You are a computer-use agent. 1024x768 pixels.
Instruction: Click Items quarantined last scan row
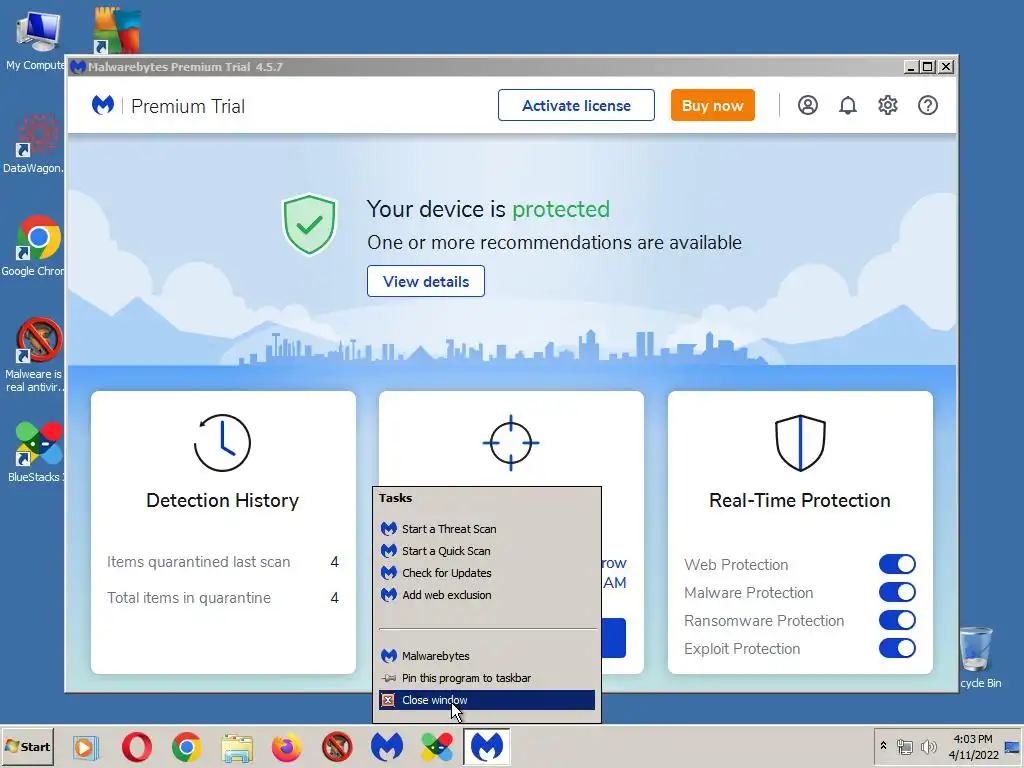(x=223, y=562)
